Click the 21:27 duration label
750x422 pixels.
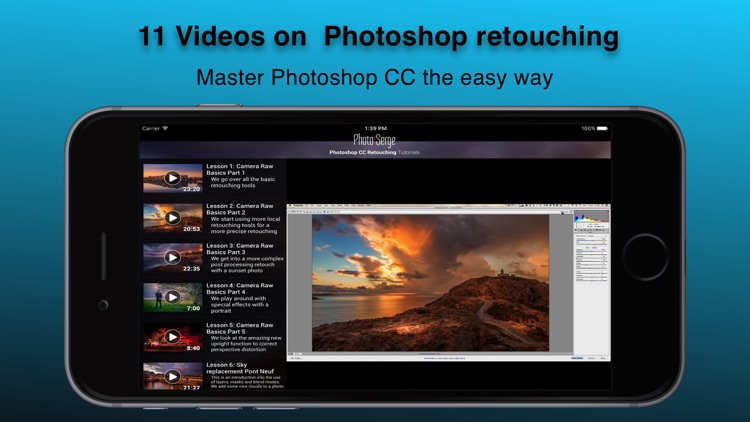click(191, 387)
